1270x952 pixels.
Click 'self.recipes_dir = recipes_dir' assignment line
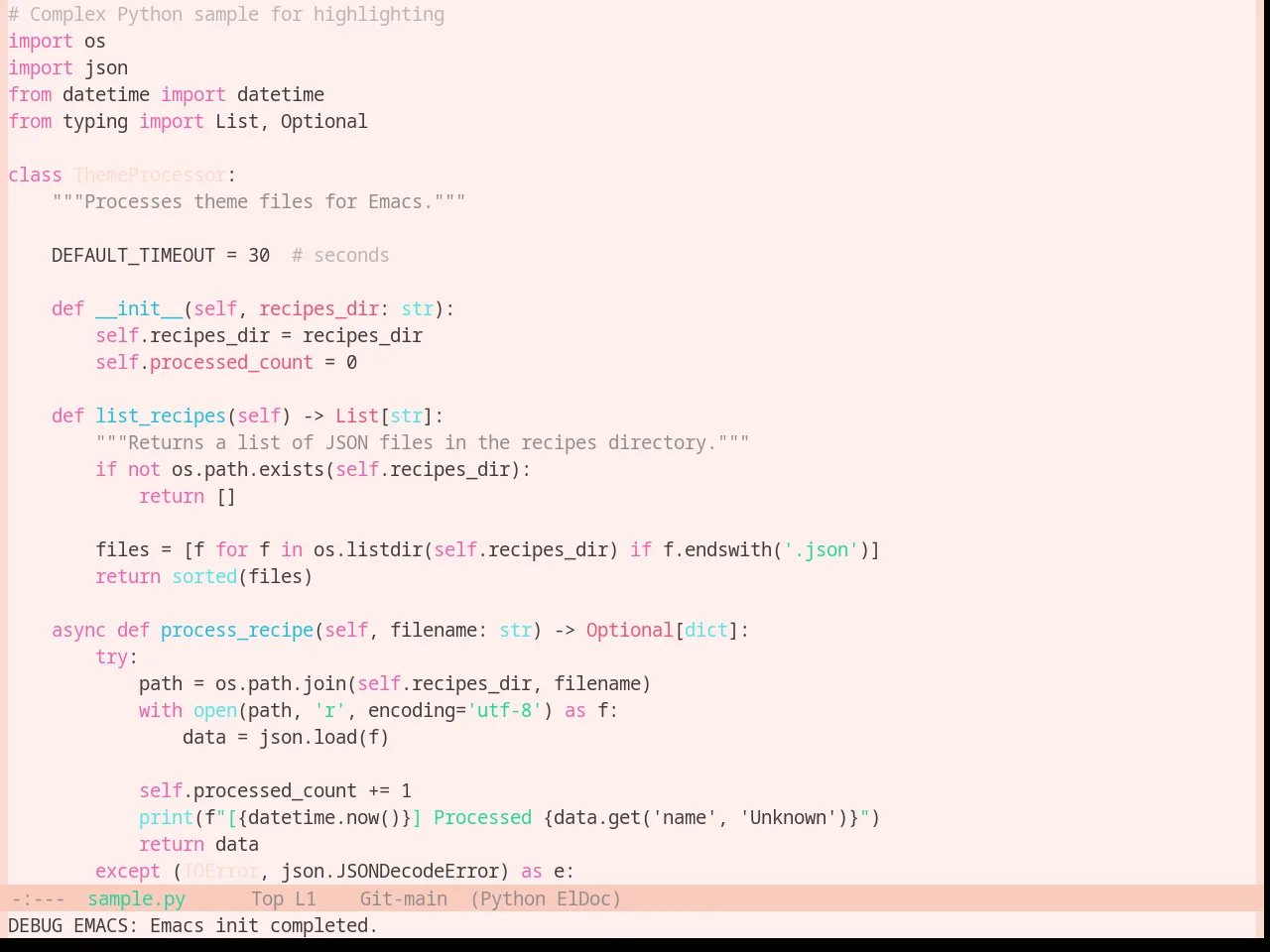coord(259,336)
